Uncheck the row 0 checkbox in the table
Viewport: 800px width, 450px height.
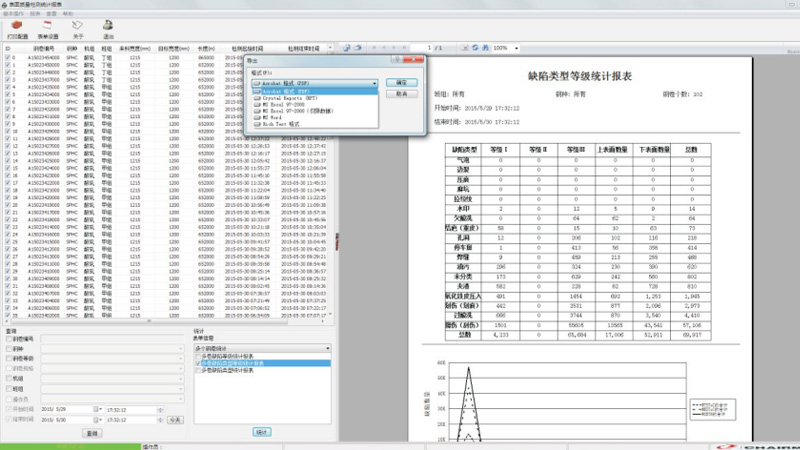coord(9,58)
